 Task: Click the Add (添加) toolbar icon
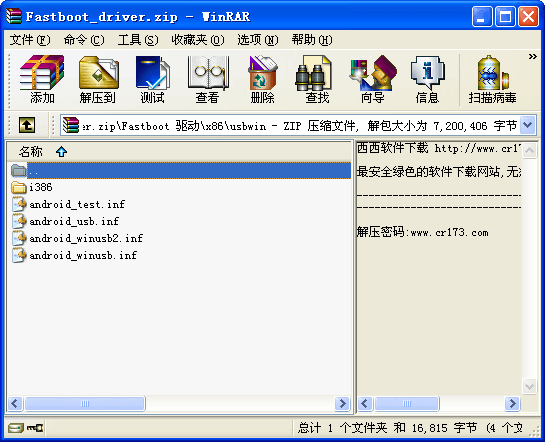pos(42,79)
